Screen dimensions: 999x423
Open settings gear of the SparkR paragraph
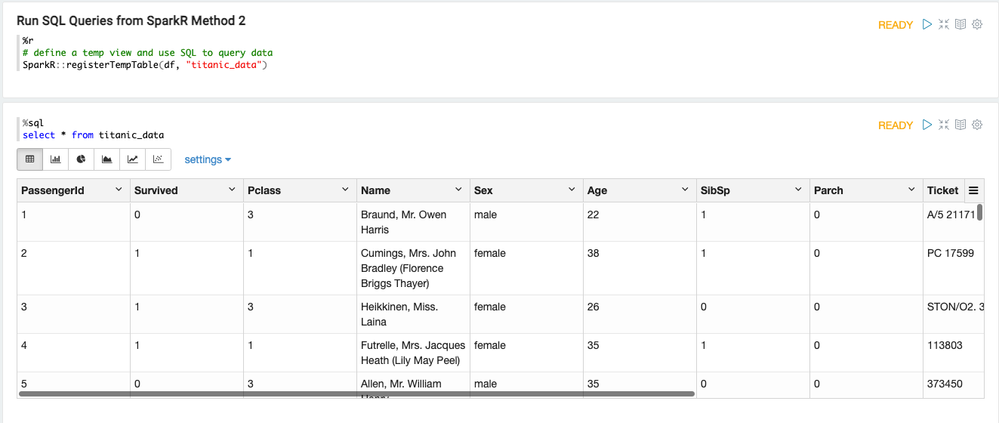tap(977, 25)
